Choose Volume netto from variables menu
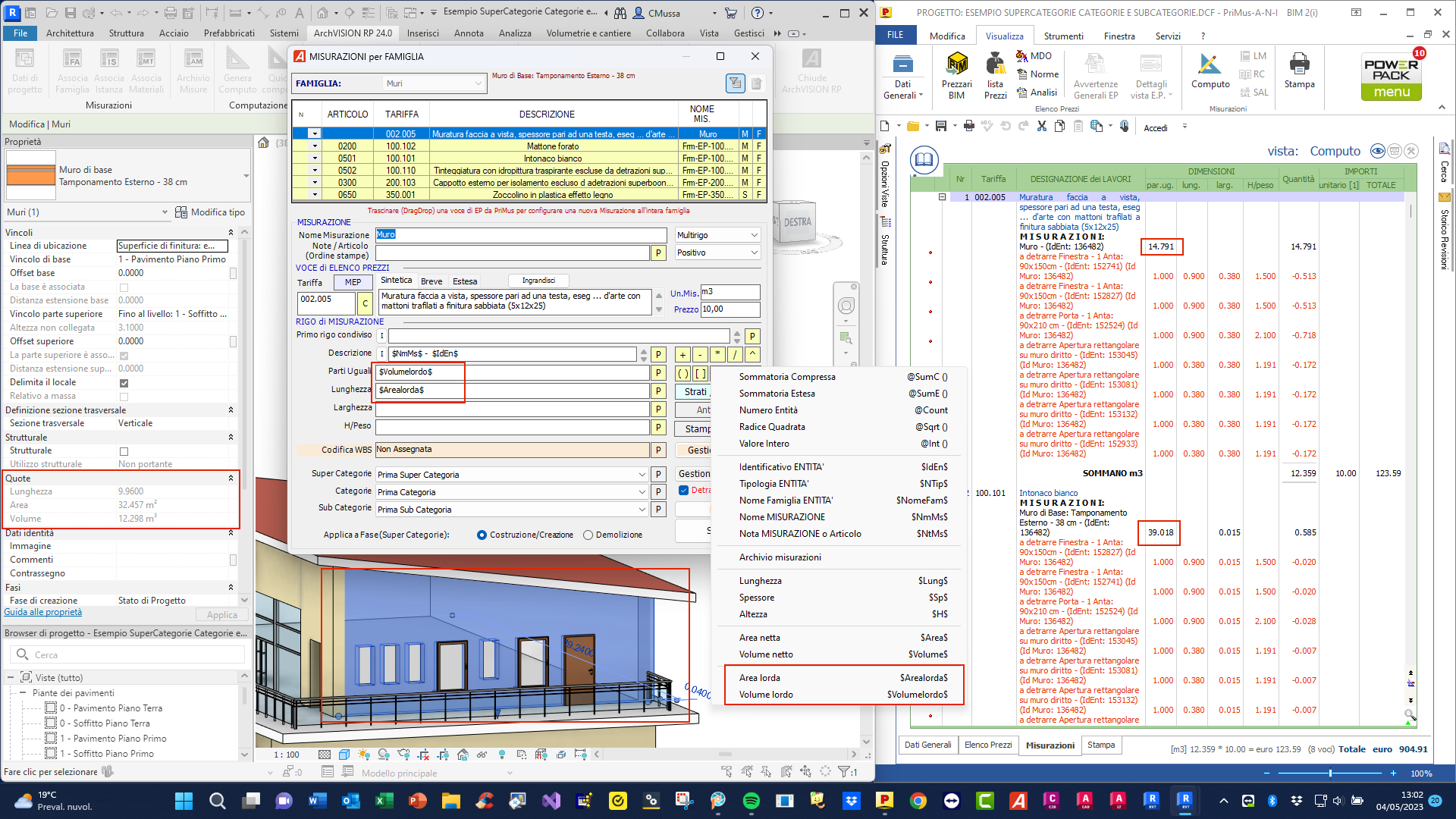 tap(843, 654)
